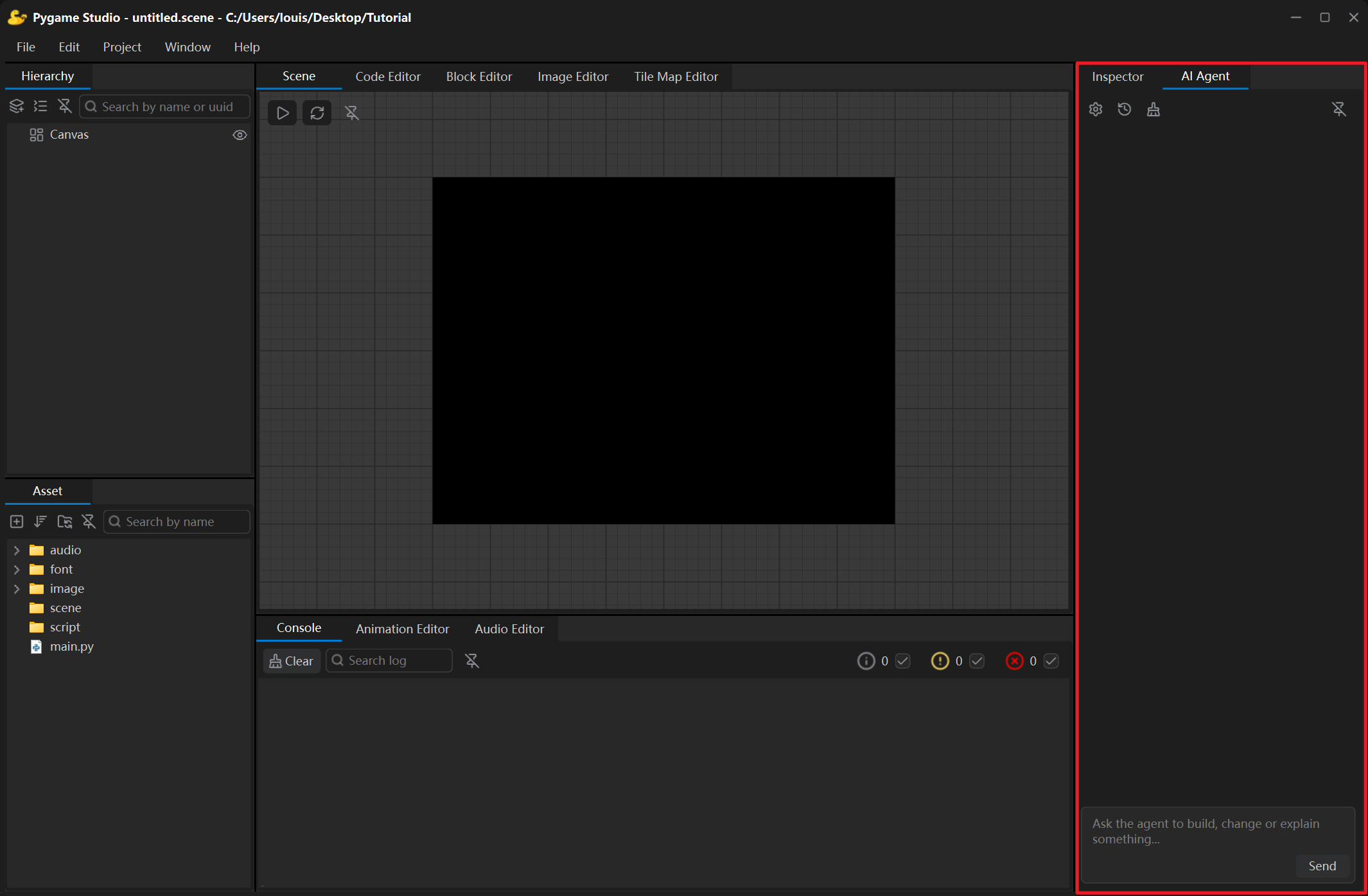Expand the font folder
The image size is (1368, 896).
point(17,570)
